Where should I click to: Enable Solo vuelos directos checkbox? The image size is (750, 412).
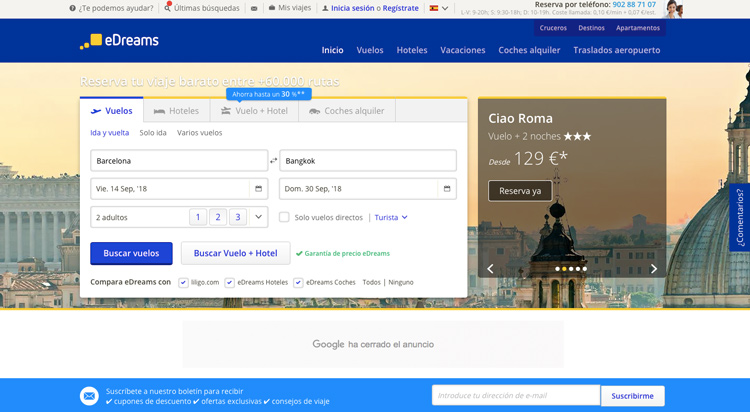coord(285,217)
